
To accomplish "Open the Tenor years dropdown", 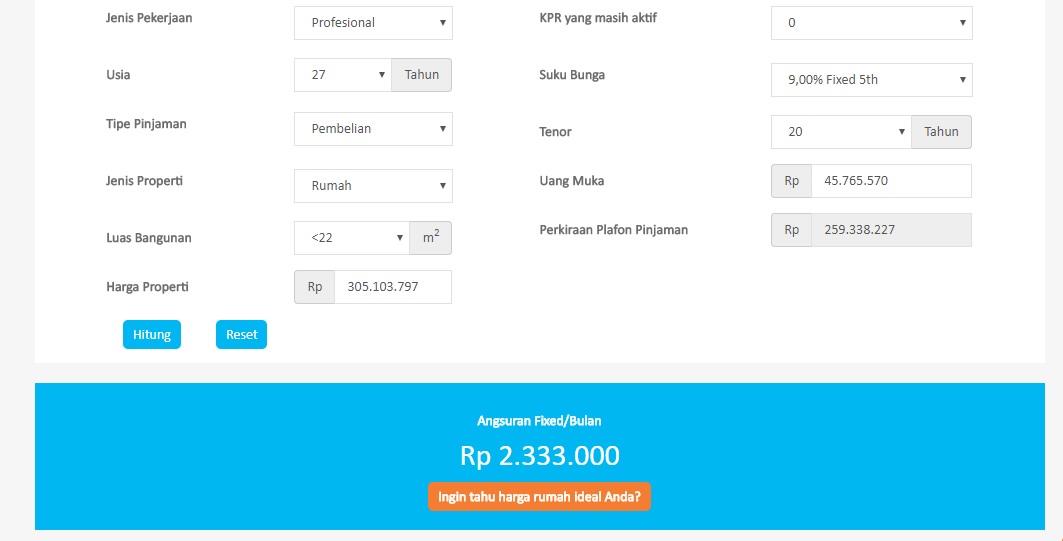I will (x=841, y=132).
